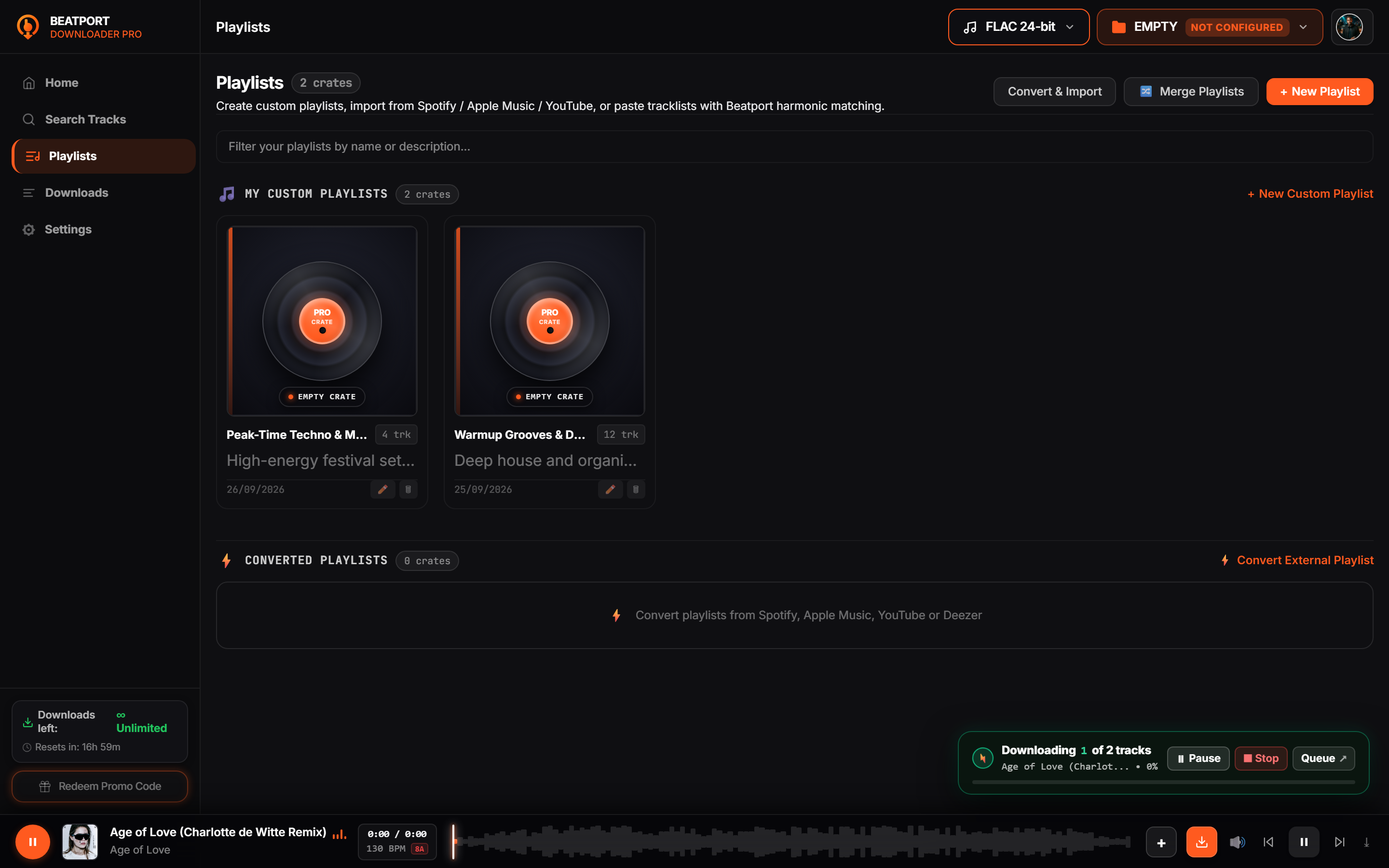Open the Peak-Time Techno crate cover

(x=322, y=321)
